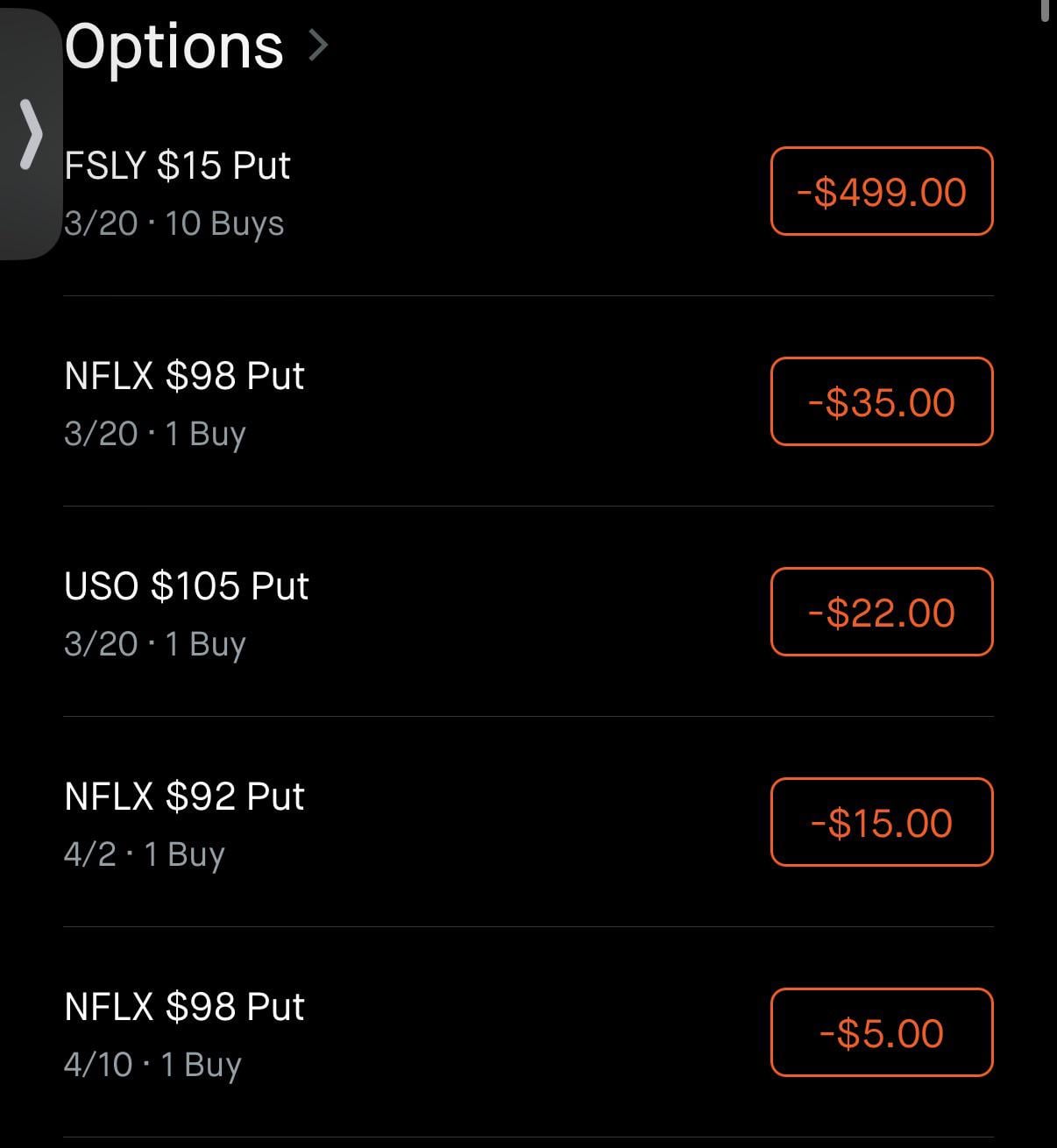
Task: Click the "3/20 · 10 Buys" detail text
Action: 174,223
